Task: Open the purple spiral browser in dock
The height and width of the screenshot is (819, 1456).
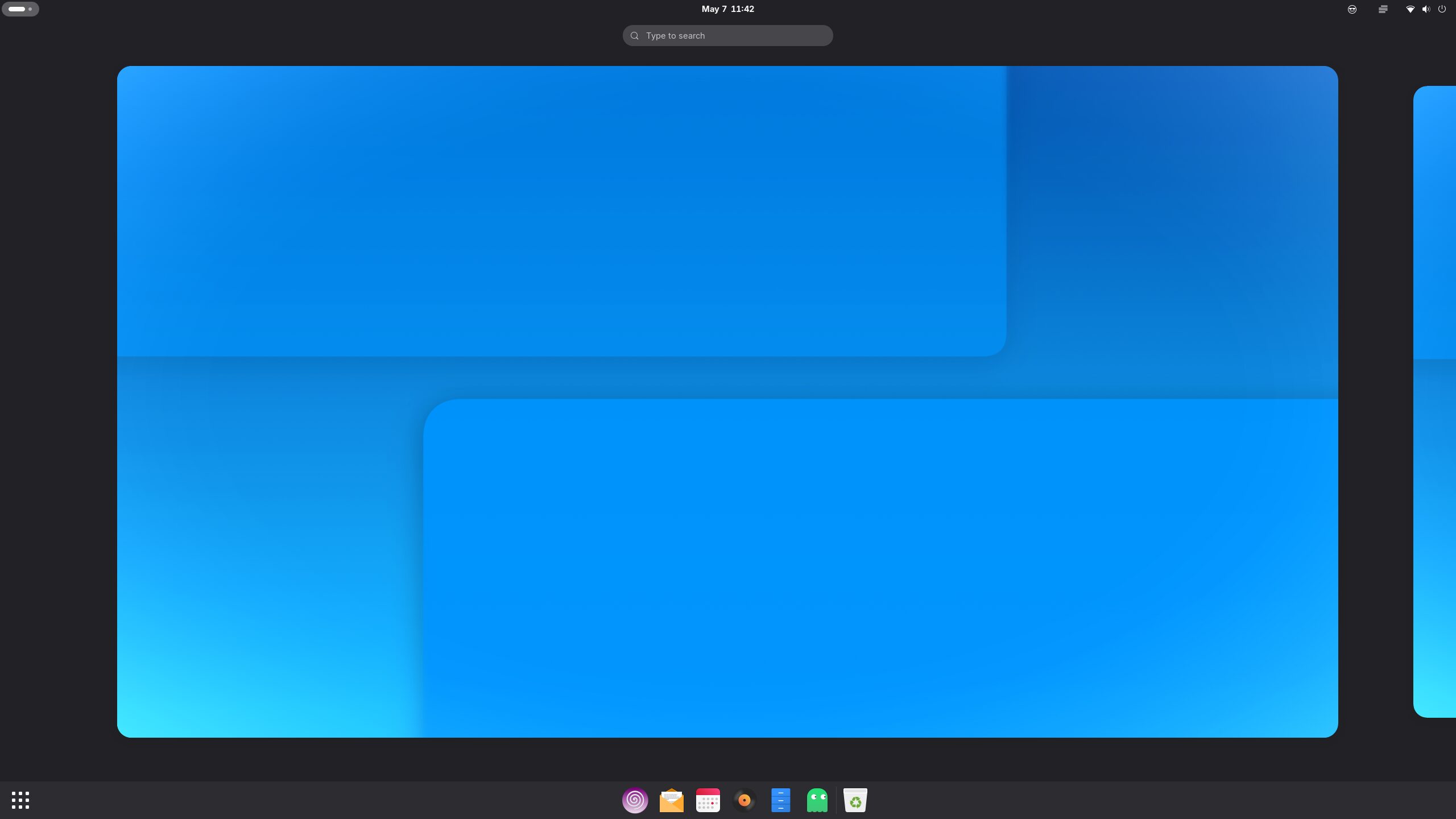Action: [x=635, y=800]
